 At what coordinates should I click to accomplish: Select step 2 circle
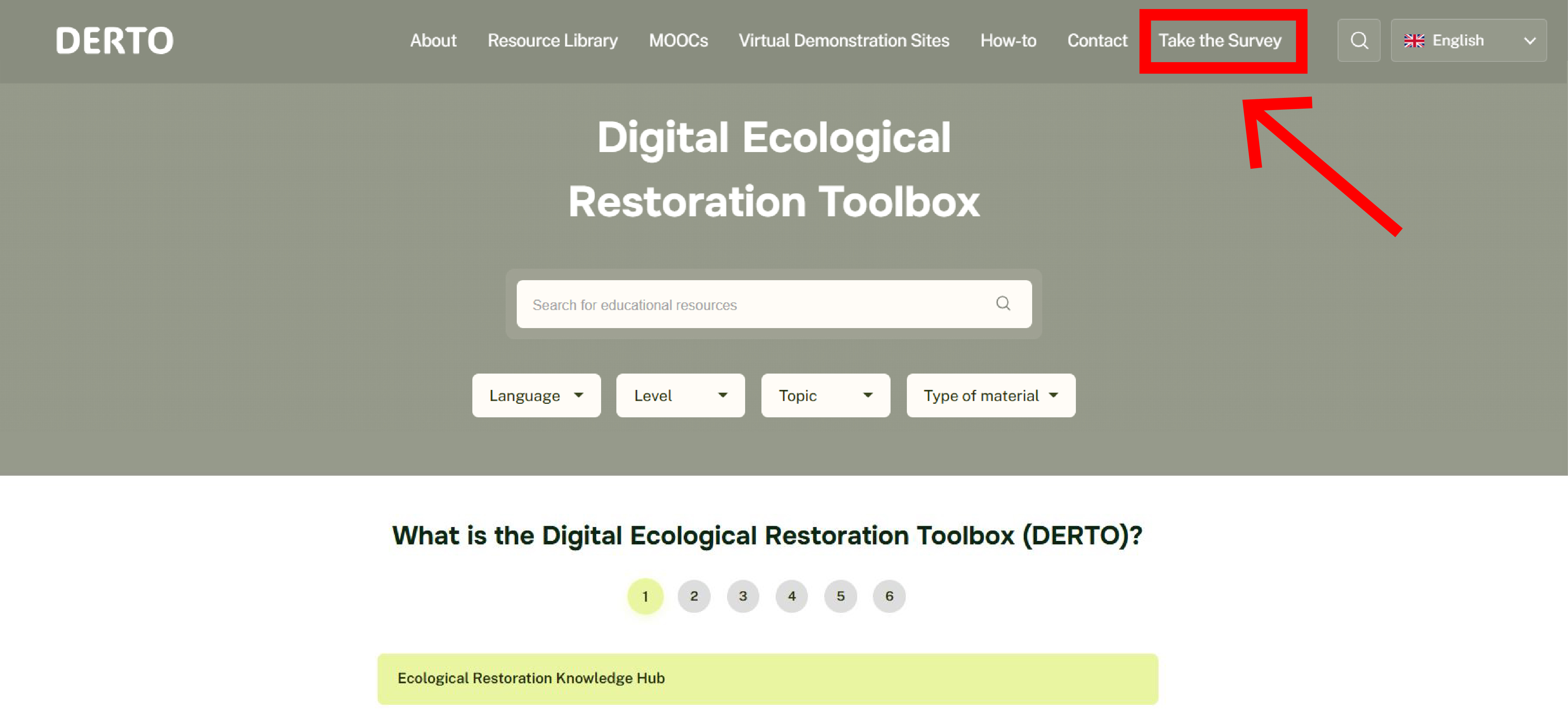693,595
